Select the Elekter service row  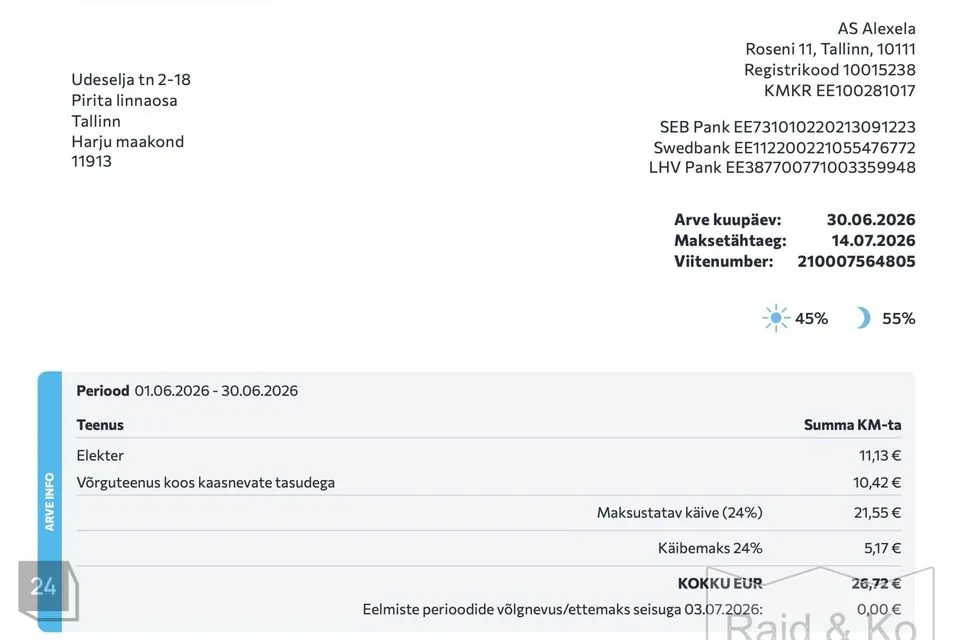click(489, 456)
